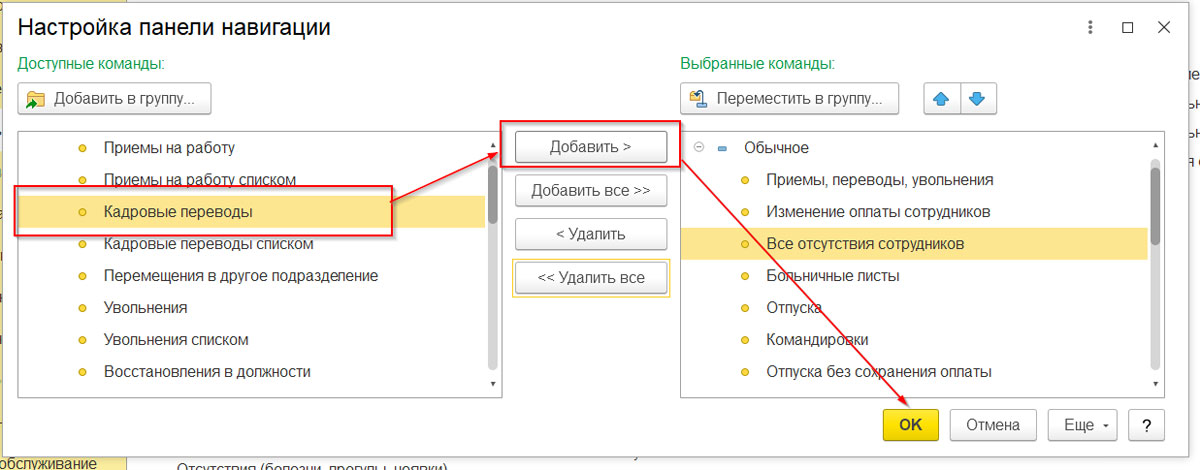The height and width of the screenshot is (470, 1200).
Task: Click the available list scroll-down arrow
Action: (x=492, y=383)
